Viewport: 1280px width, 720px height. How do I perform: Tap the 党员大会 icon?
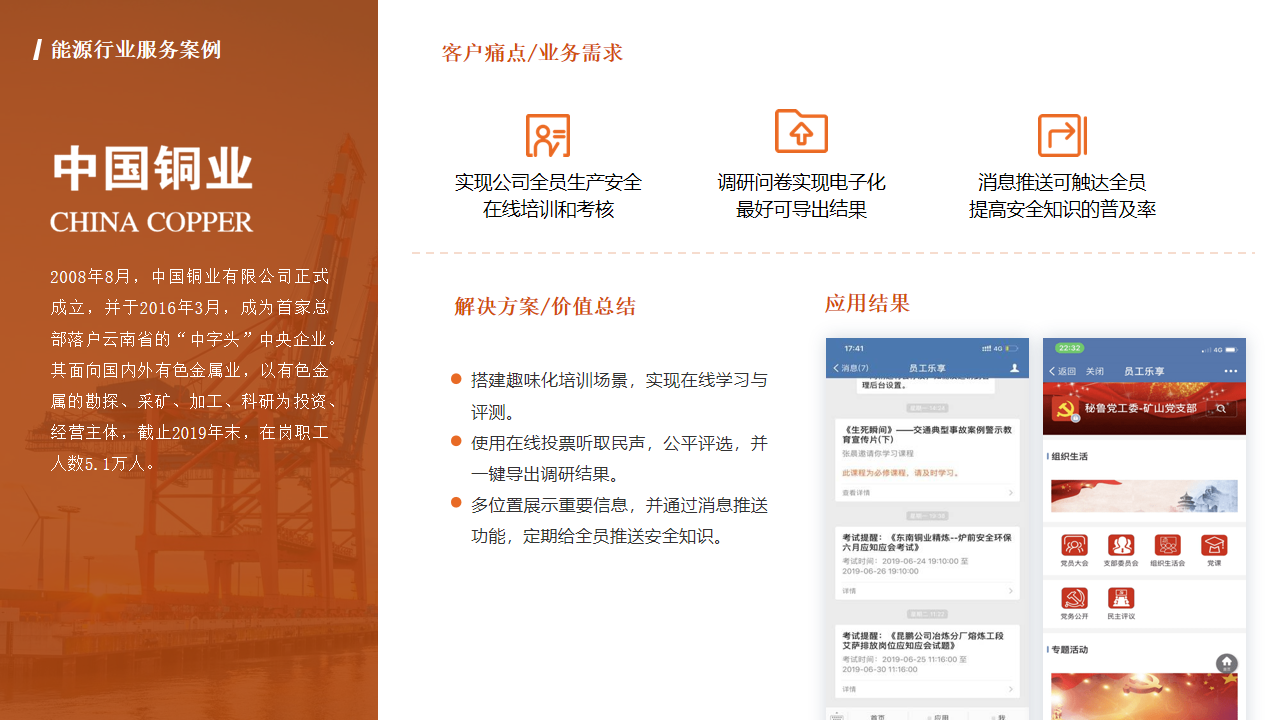[x=1075, y=546]
